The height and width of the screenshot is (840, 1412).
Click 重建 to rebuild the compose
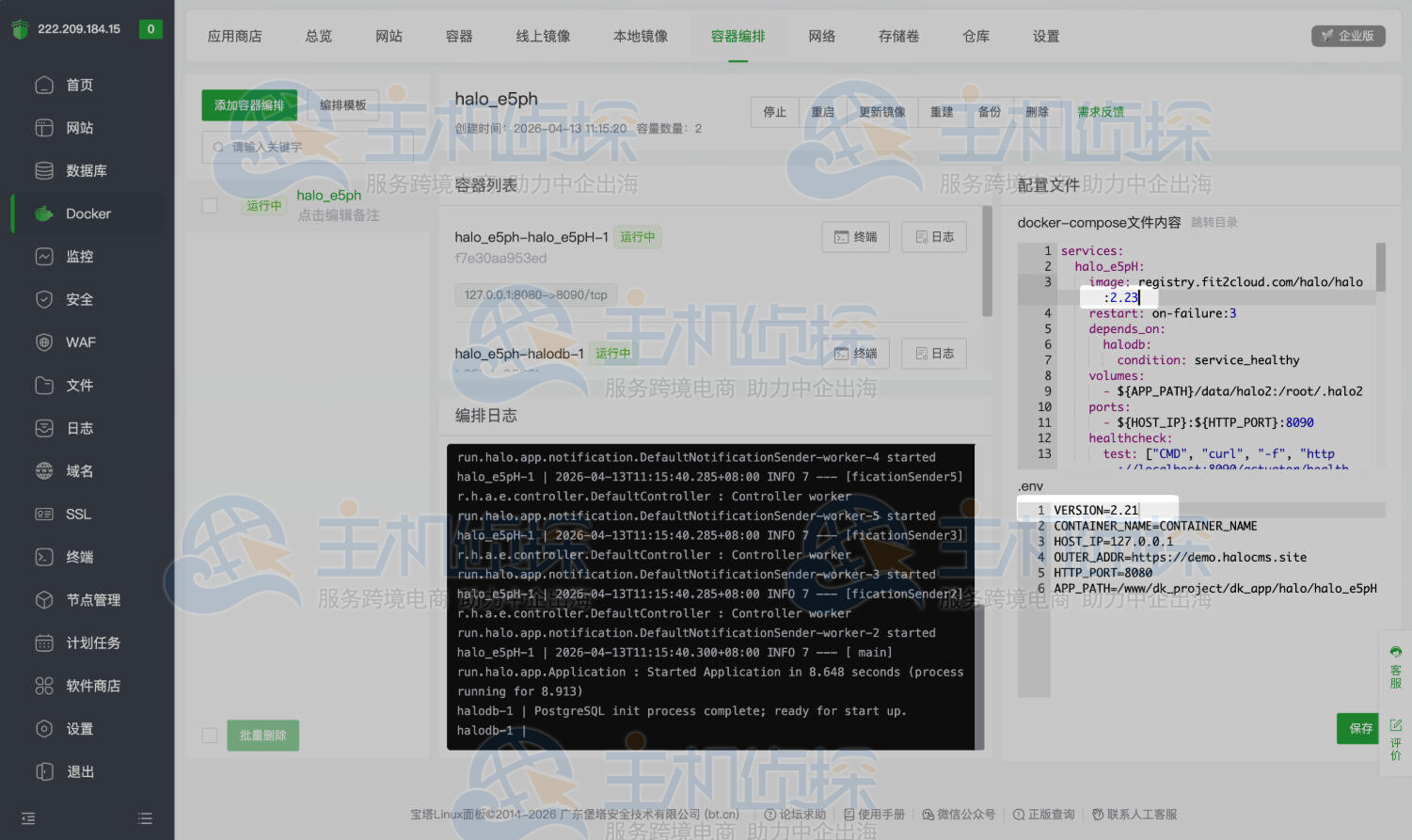tap(942, 112)
